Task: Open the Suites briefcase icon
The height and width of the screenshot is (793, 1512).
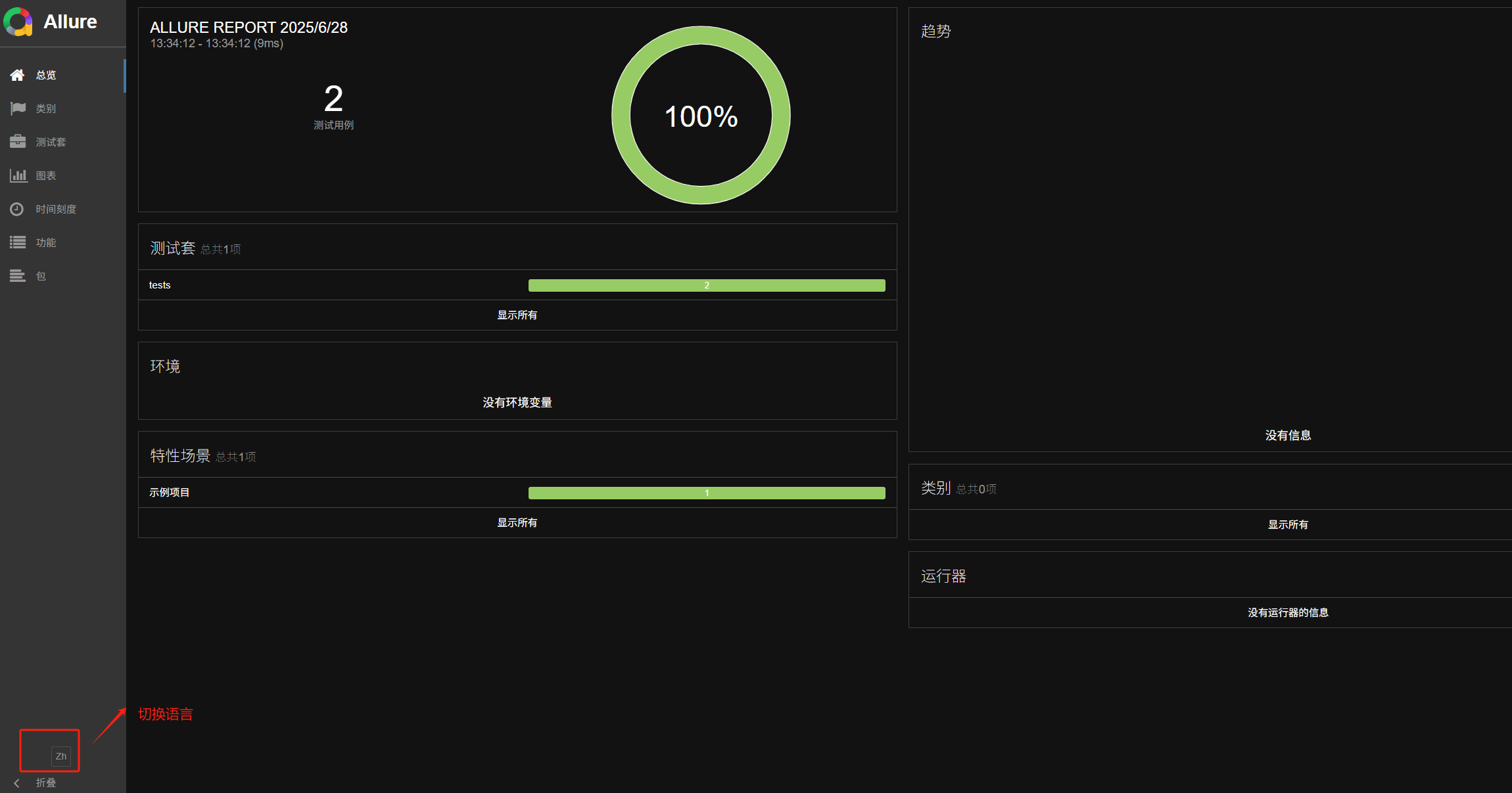Action: pyautogui.click(x=18, y=142)
